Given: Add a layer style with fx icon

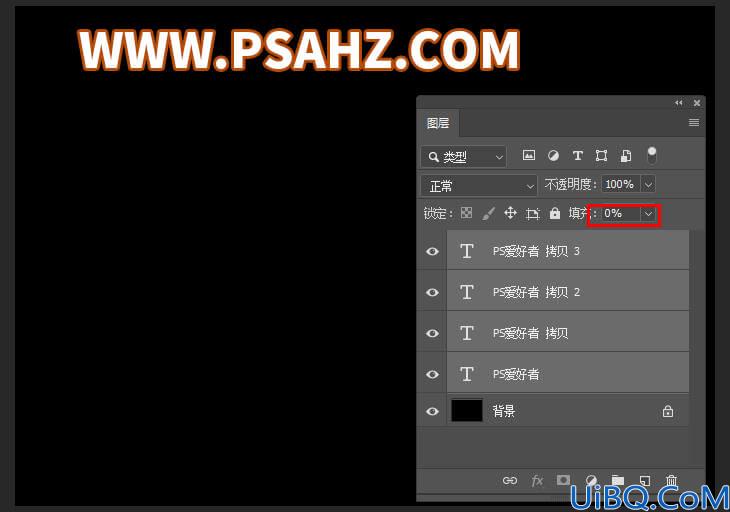Looking at the screenshot, I should [537, 480].
